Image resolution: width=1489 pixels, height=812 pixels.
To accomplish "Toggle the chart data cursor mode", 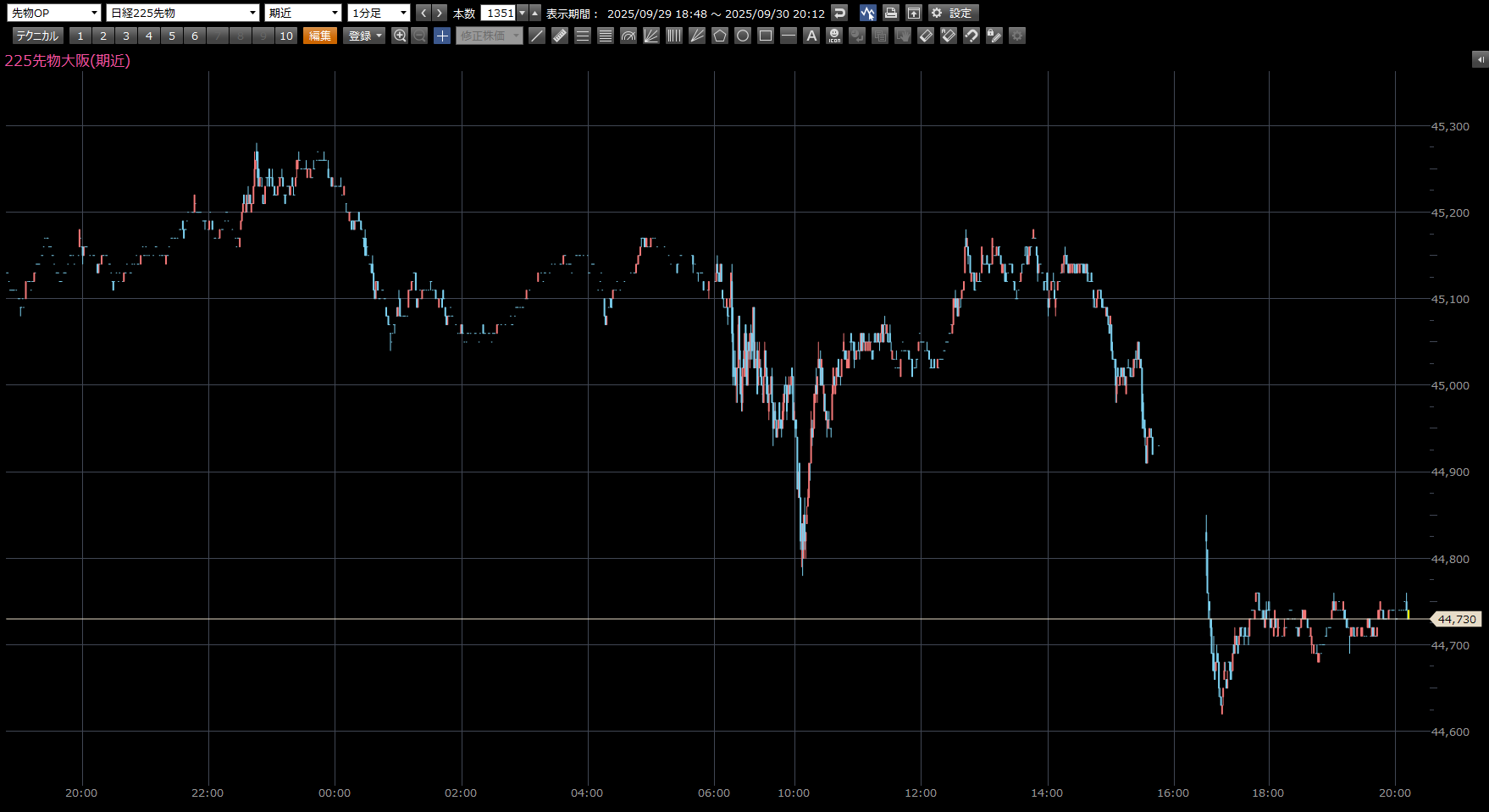I will coord(867,13).
